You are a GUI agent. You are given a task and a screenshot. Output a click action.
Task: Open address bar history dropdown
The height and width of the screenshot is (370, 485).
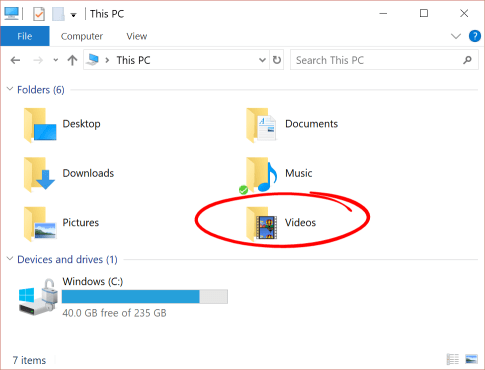262,60
